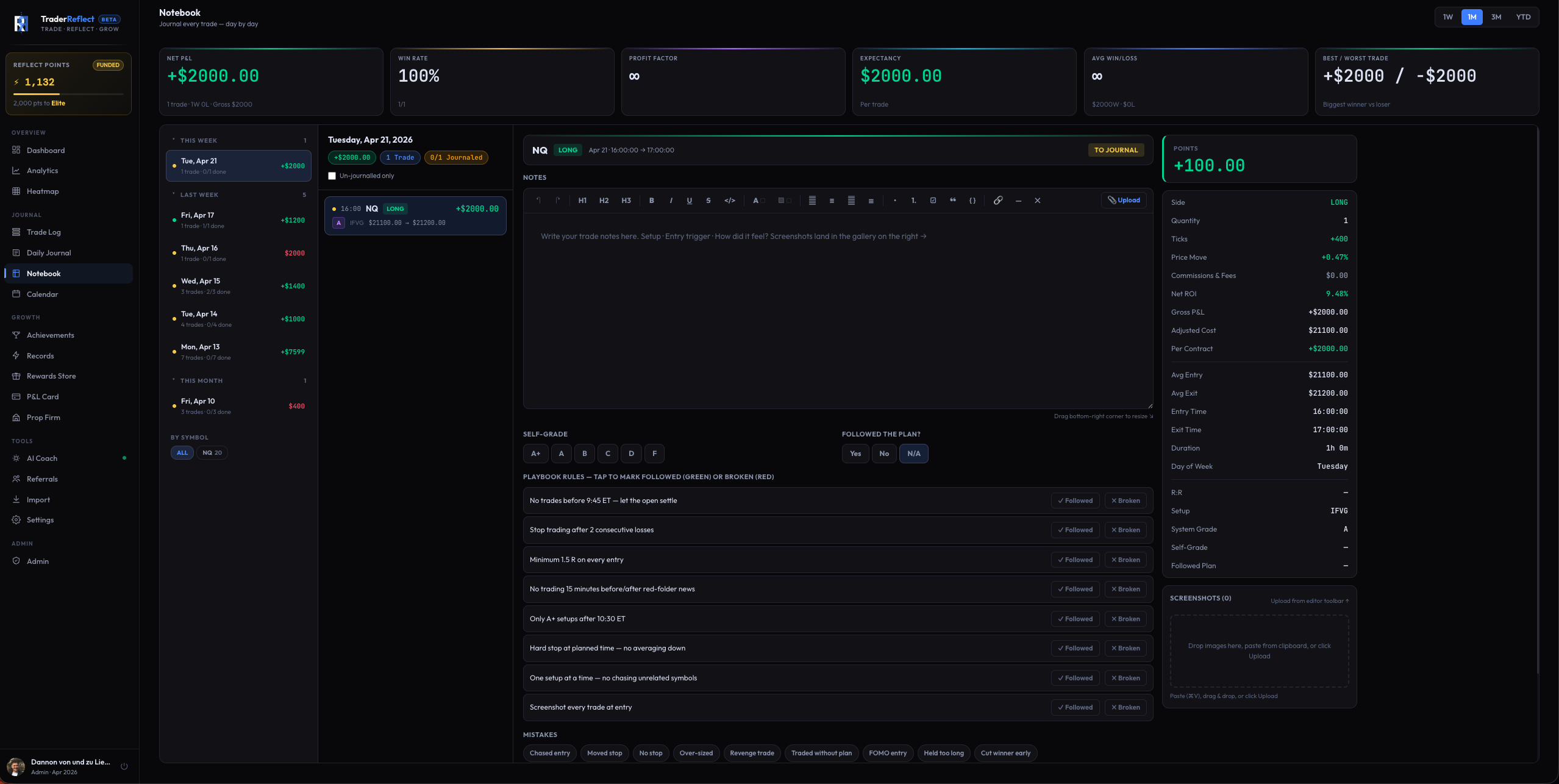Open Analytics in sidebar
Image resolution: width=1559 pixels, height=784 pixels.
[x=68, y=171]
